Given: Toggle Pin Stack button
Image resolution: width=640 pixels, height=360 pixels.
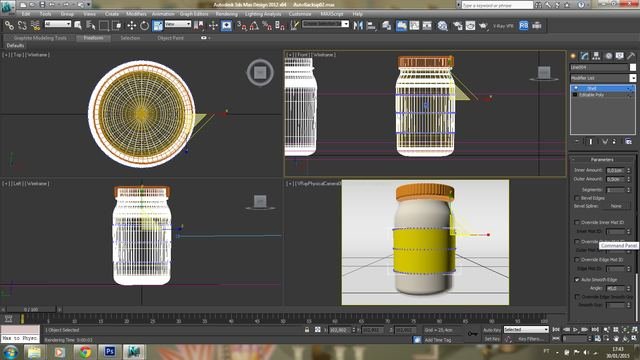Looking at the screenshot, I should 577,142.
